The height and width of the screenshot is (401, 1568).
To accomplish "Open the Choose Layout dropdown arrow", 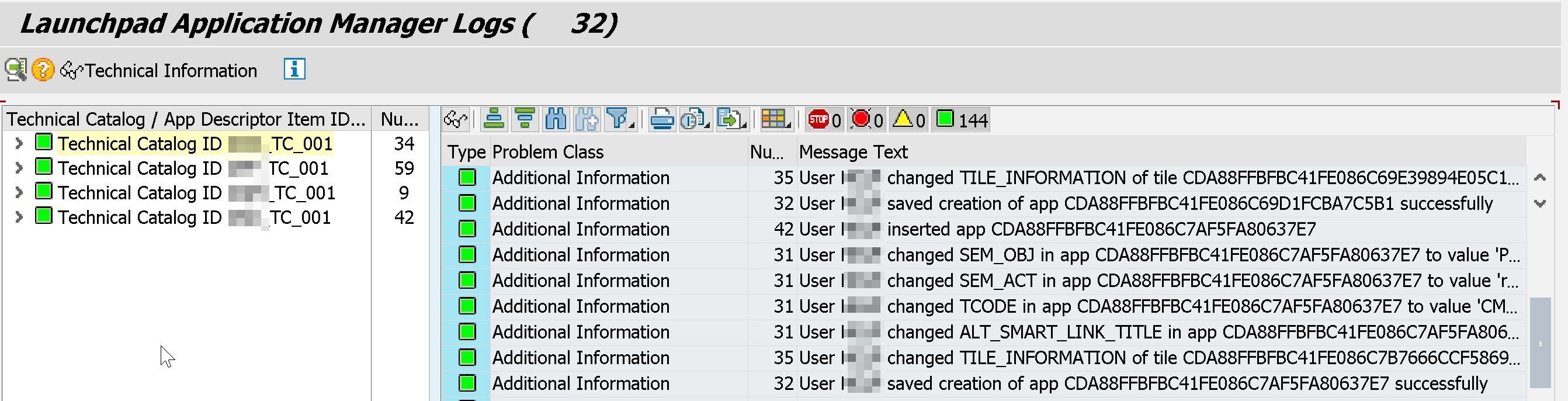I will pos(788,125).
